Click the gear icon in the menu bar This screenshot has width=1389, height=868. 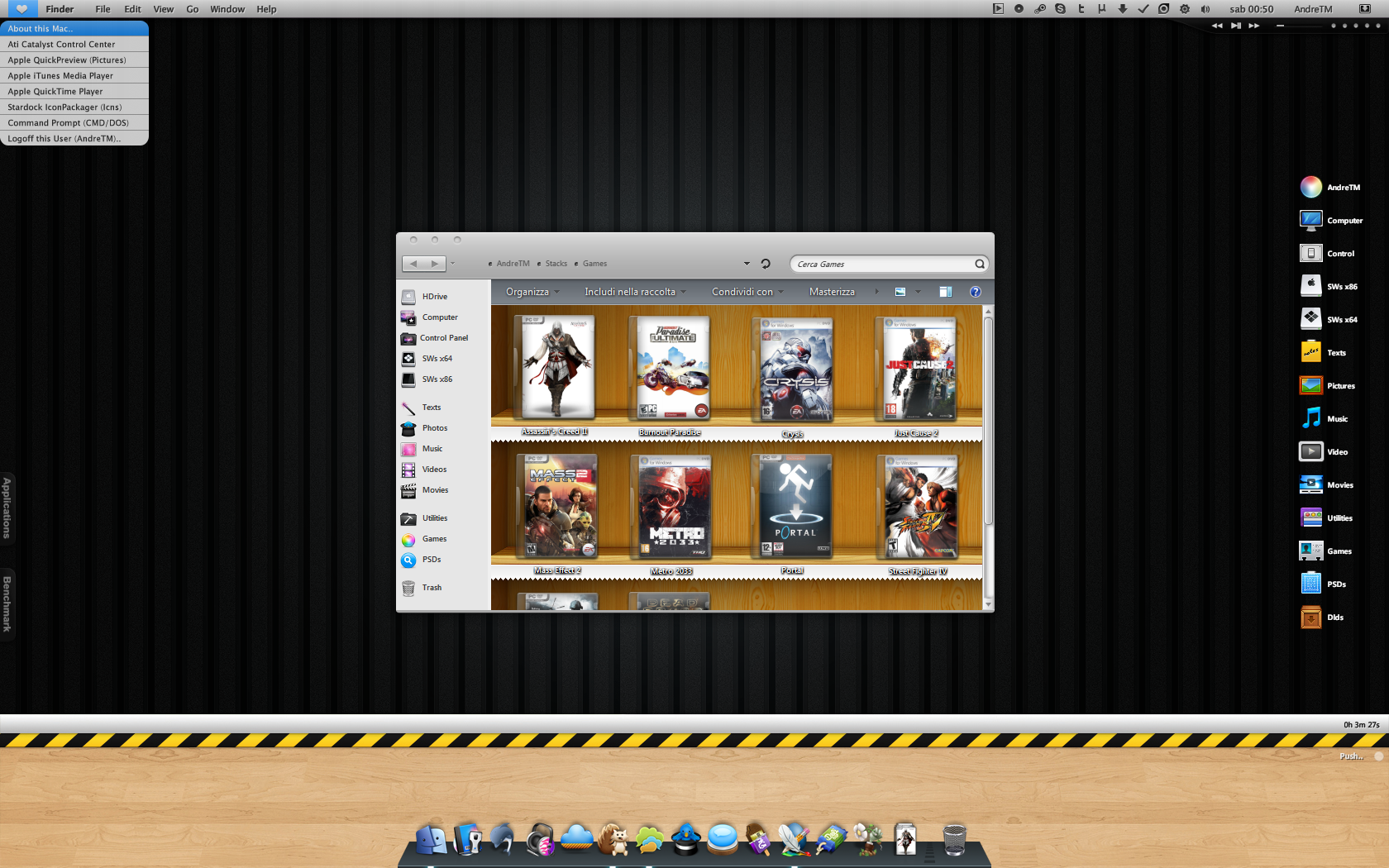click(1185, 9)
